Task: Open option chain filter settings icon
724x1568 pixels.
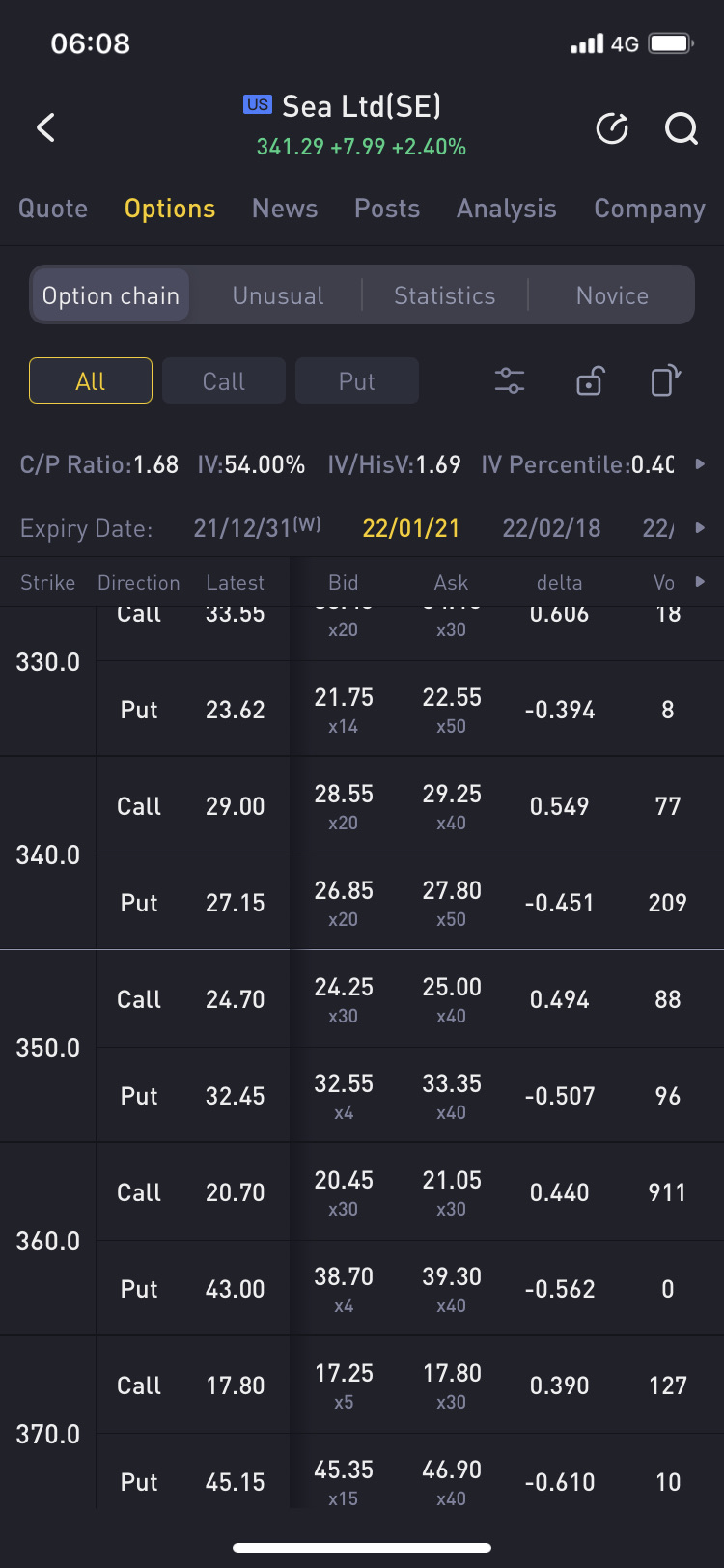Action: pos(510,380)
